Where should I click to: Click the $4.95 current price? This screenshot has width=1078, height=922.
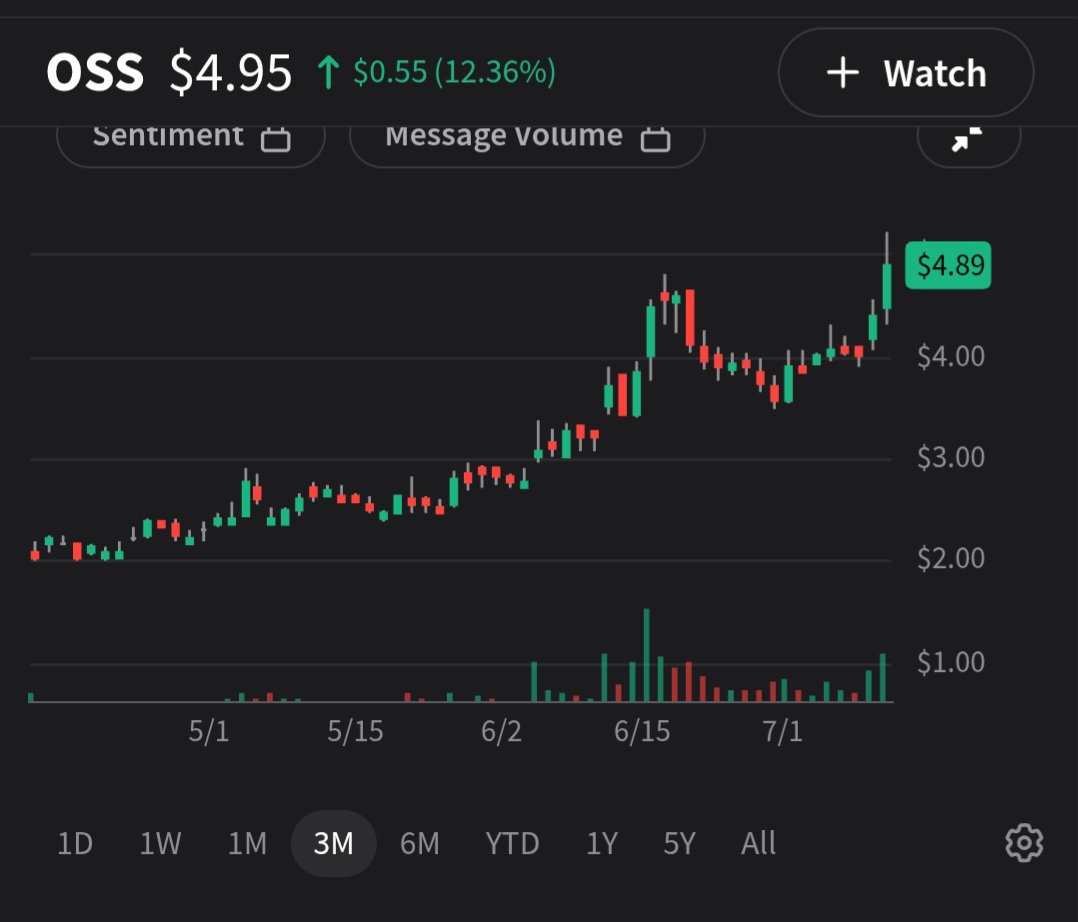coord(230,72)
